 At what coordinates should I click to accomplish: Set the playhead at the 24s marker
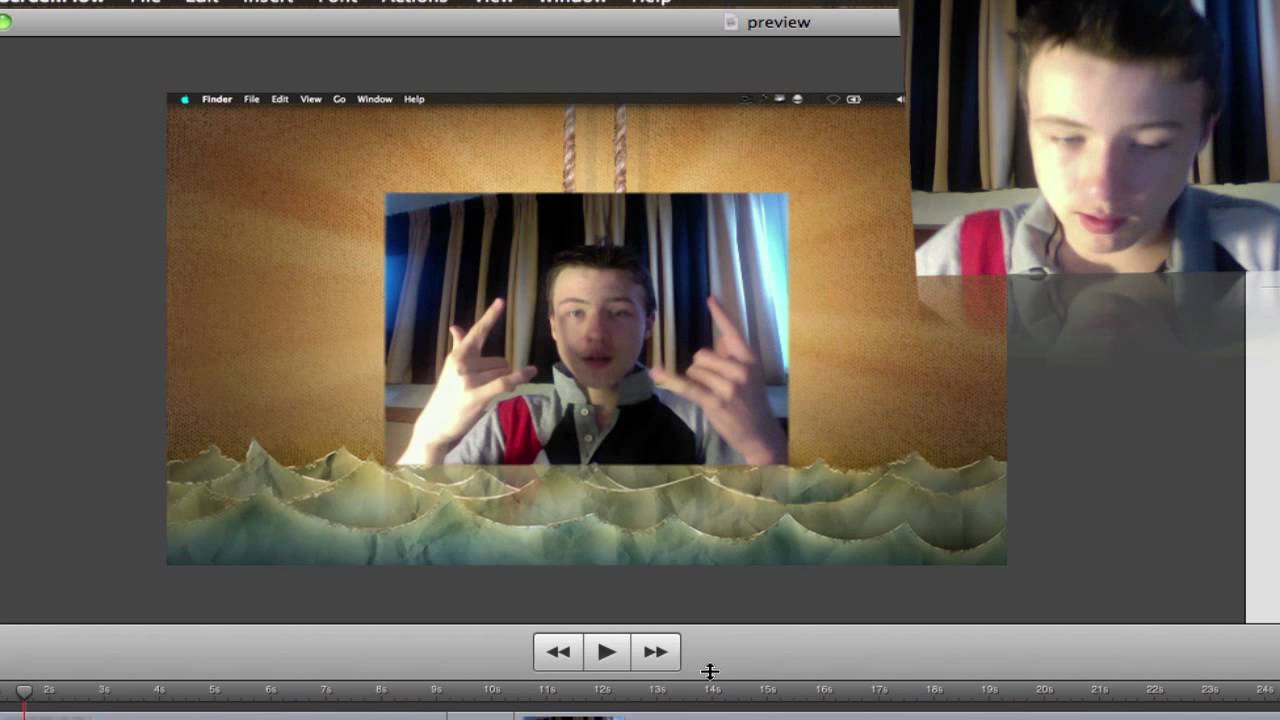1265,689
